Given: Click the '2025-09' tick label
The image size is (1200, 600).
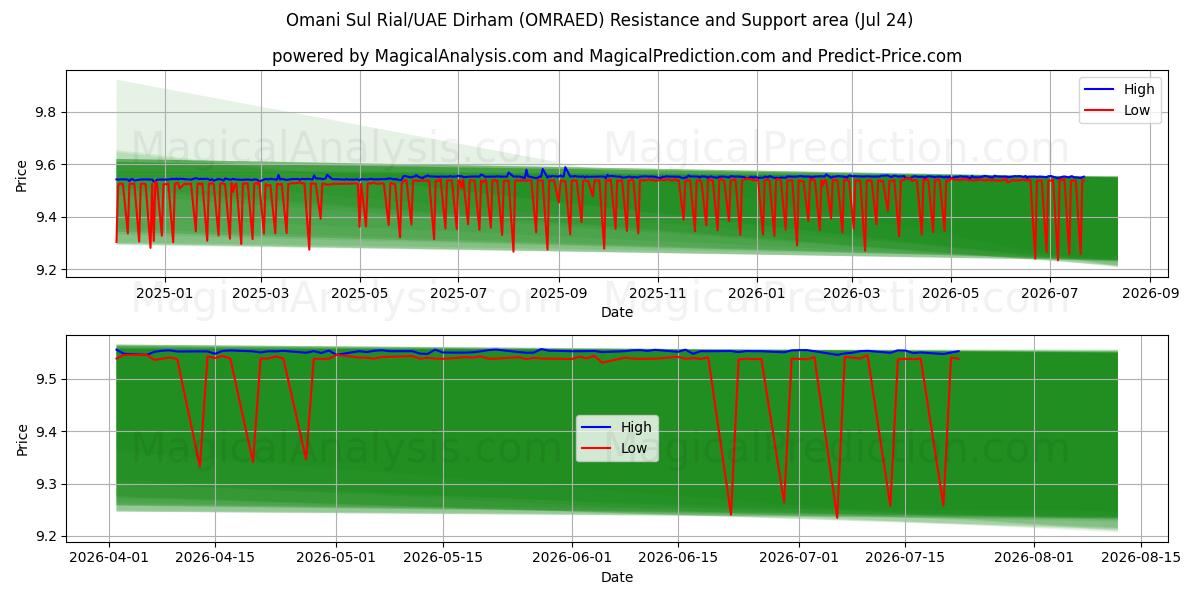Looking at the screenshot, I should point(558,293).
